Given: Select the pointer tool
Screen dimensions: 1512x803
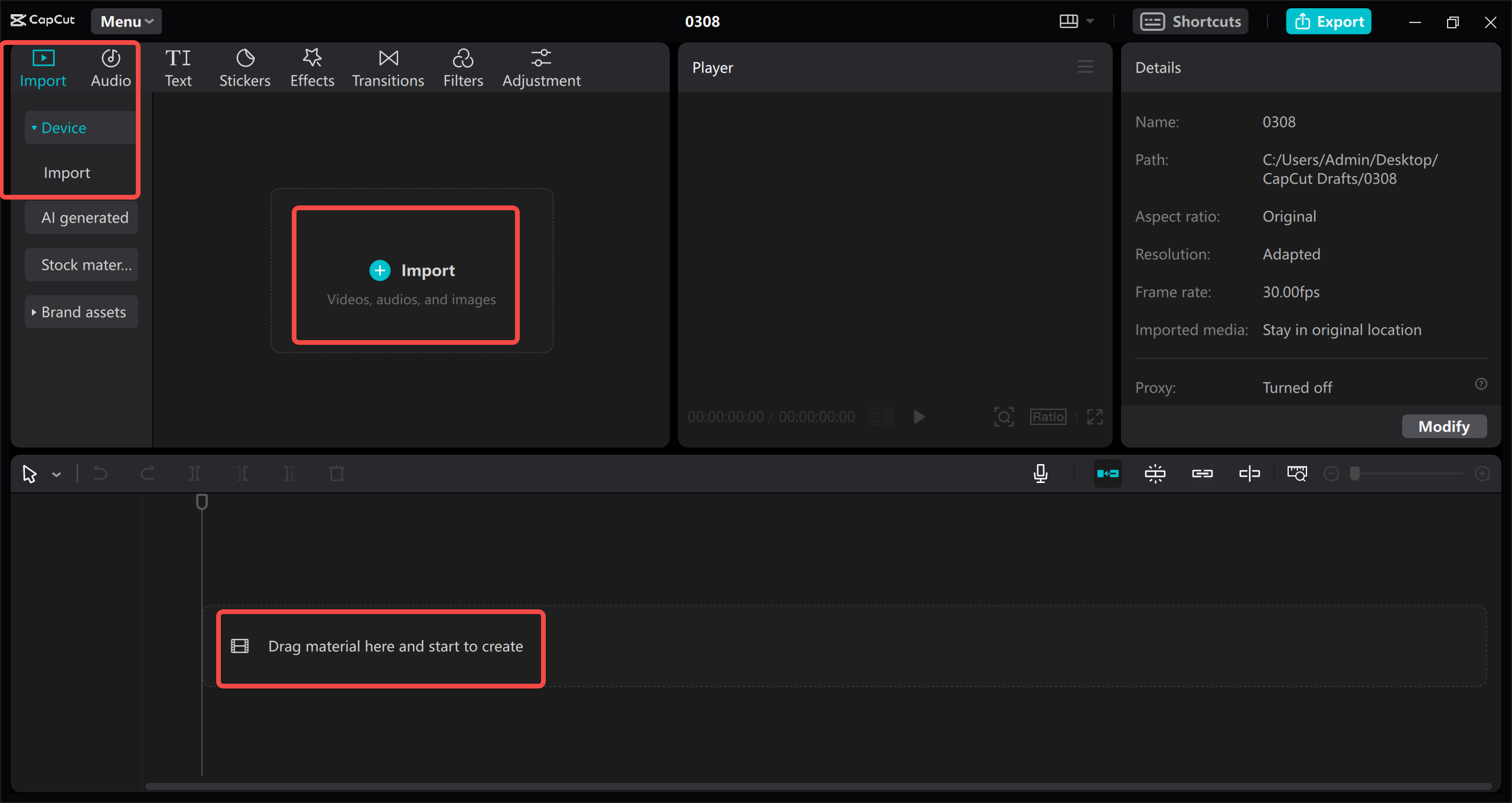Looking at the screenshot, I should (x=30, y=474).
